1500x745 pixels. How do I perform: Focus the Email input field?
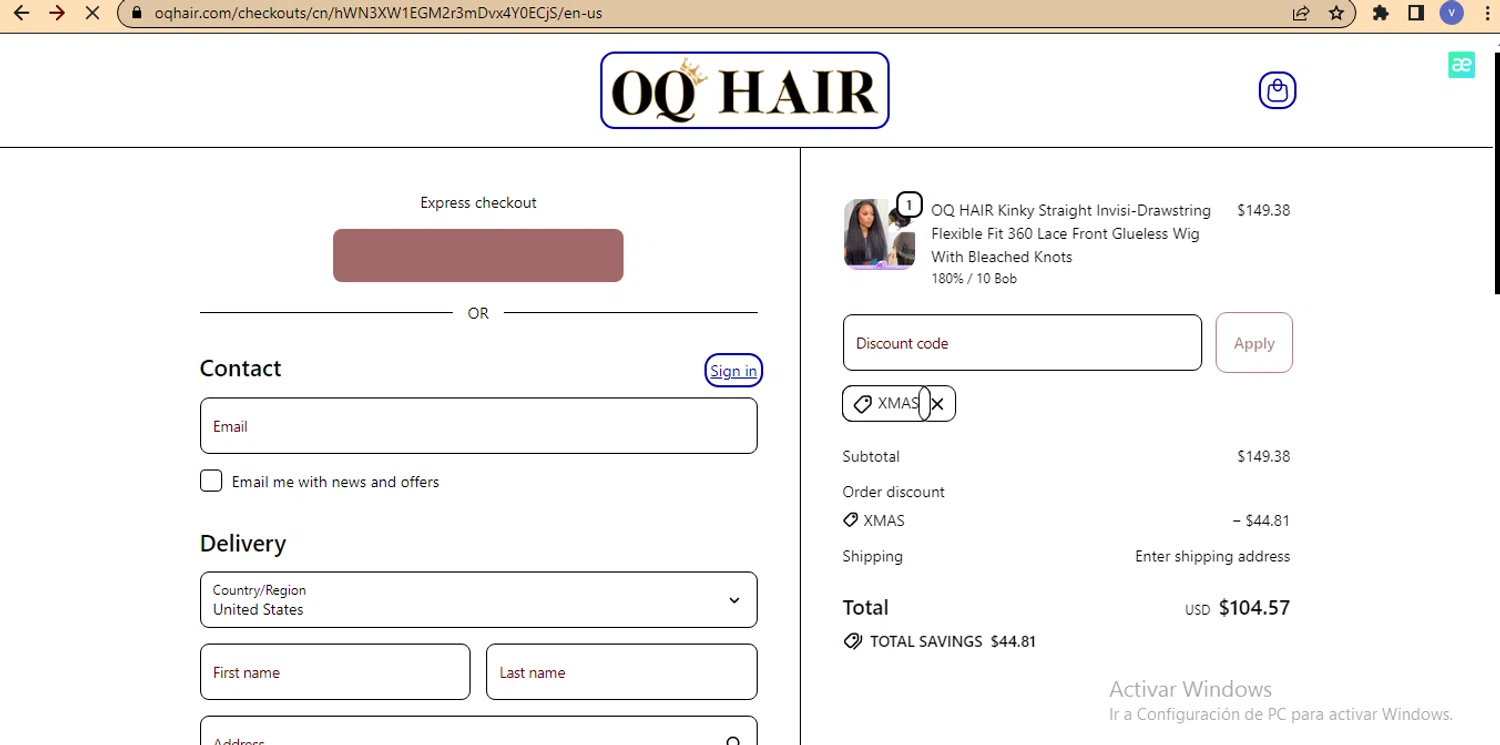(x=478, y=426)
